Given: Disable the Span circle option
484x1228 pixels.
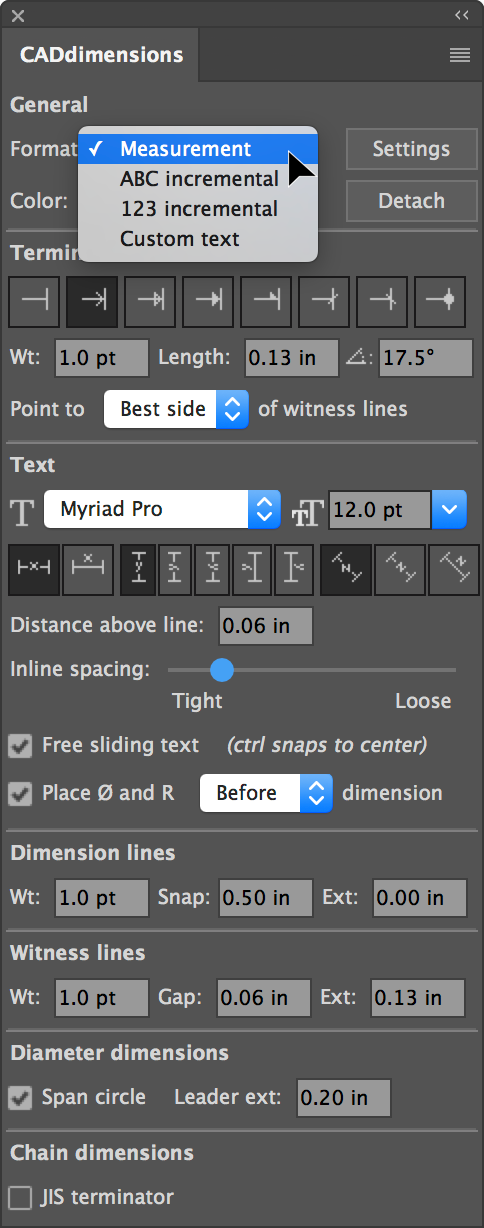Looking at the screenshot, I should 19,1097.
